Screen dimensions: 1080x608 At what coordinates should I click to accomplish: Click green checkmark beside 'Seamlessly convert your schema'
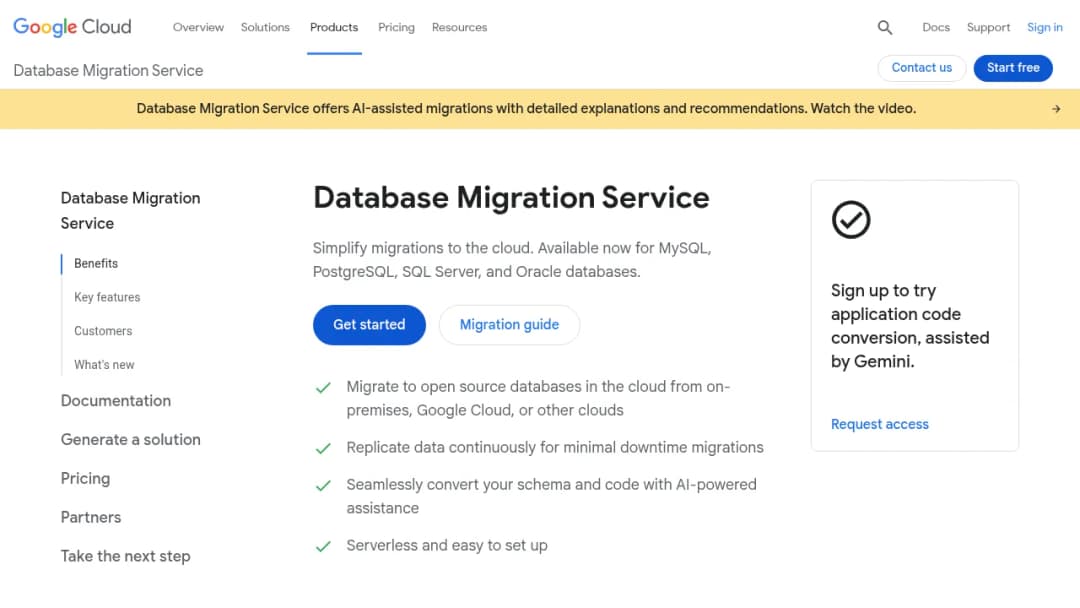tap(323, 486)
